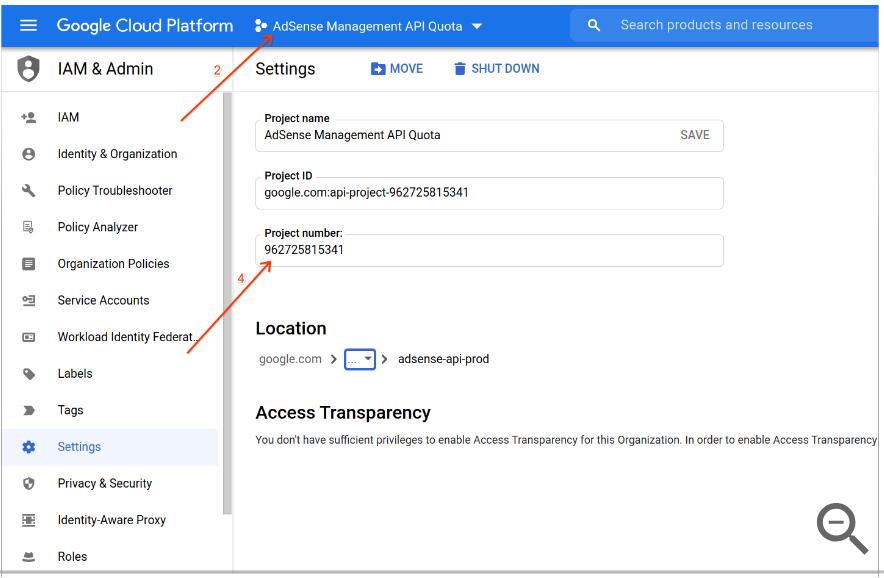Click the Project number field
Viewport: 884px width, 578px height.
(x=489, y=250)
